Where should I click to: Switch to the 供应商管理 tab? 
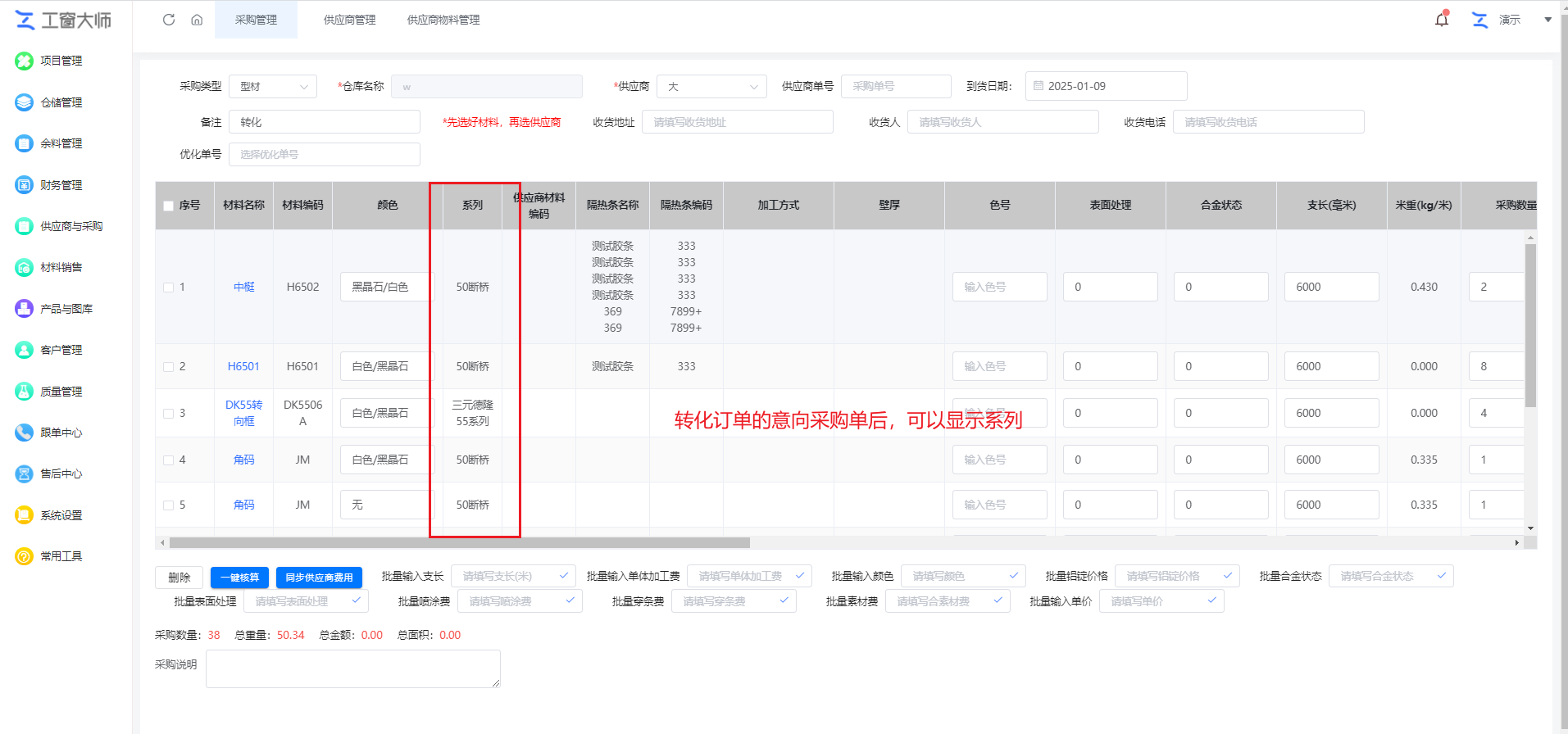(x=349, y=20)
